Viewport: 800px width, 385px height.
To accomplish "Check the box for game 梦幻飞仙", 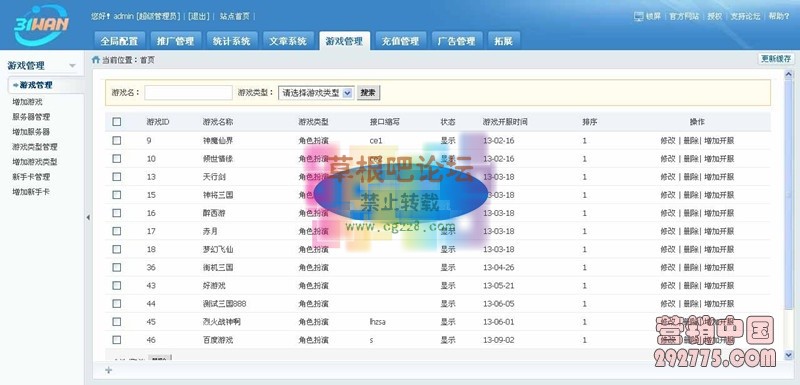I will pos(117,249).
